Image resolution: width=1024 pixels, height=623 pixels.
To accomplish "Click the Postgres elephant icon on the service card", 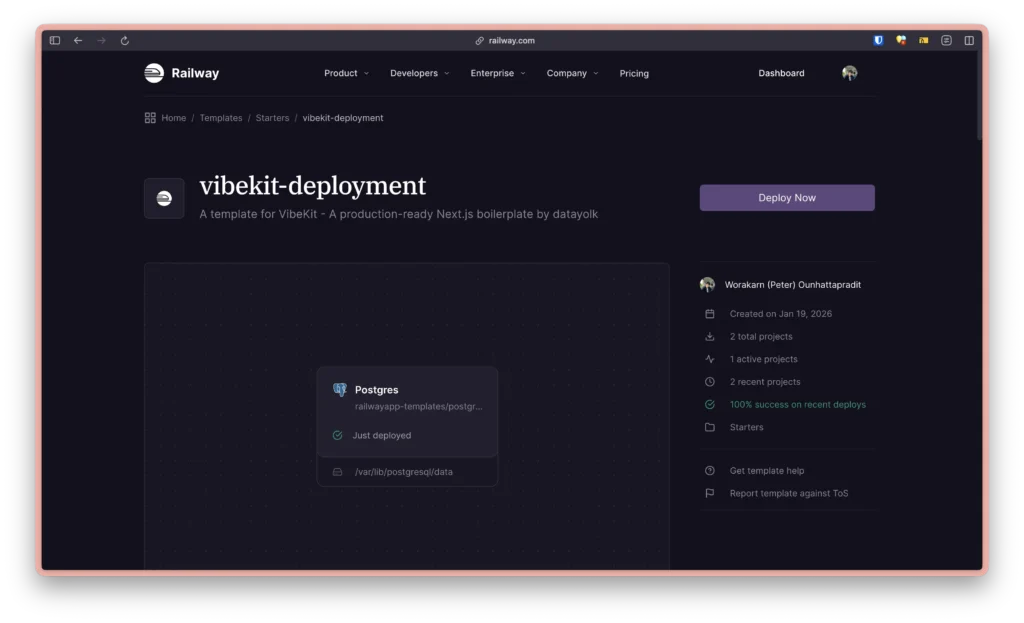I will [x=339, y=390].
